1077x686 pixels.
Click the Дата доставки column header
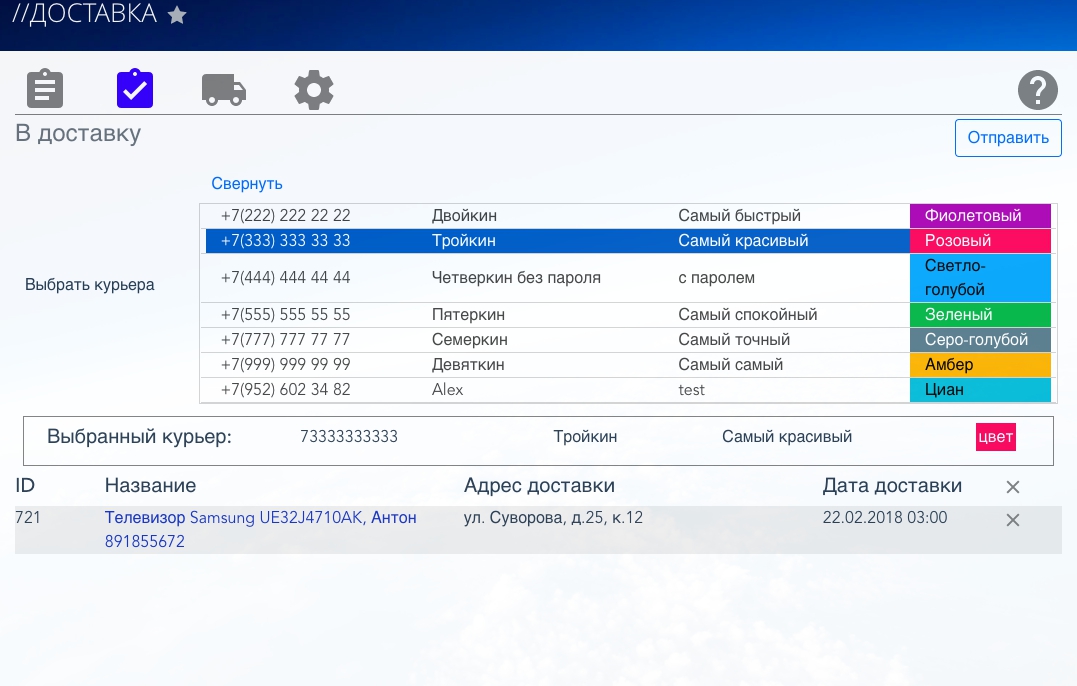pyautogui.click(x=892, y=486)
